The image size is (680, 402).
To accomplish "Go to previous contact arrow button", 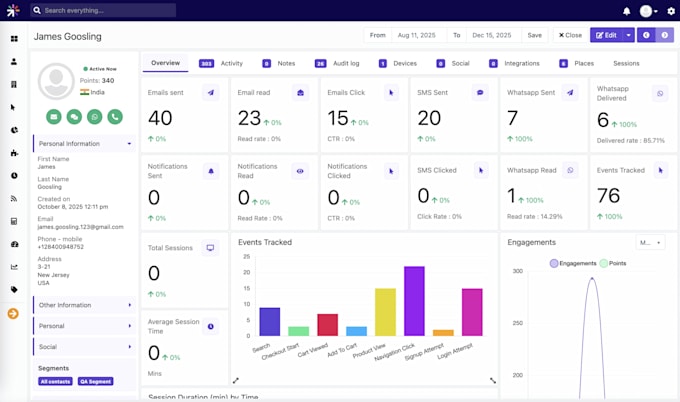I will [646, 35].
